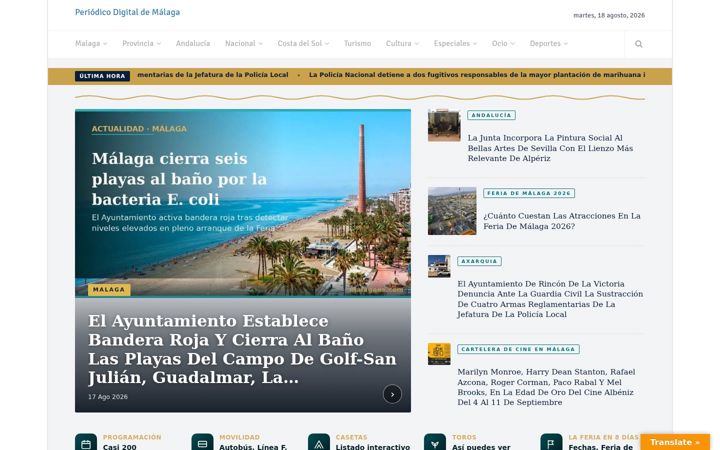Click the Periódico Digital de Málaga logo
720x450 pixels.
(128, 12)
